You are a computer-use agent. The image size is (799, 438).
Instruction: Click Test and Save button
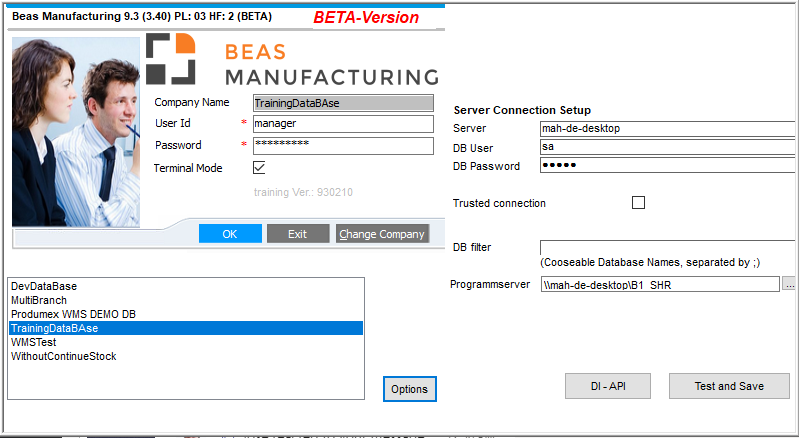[729, 386]
